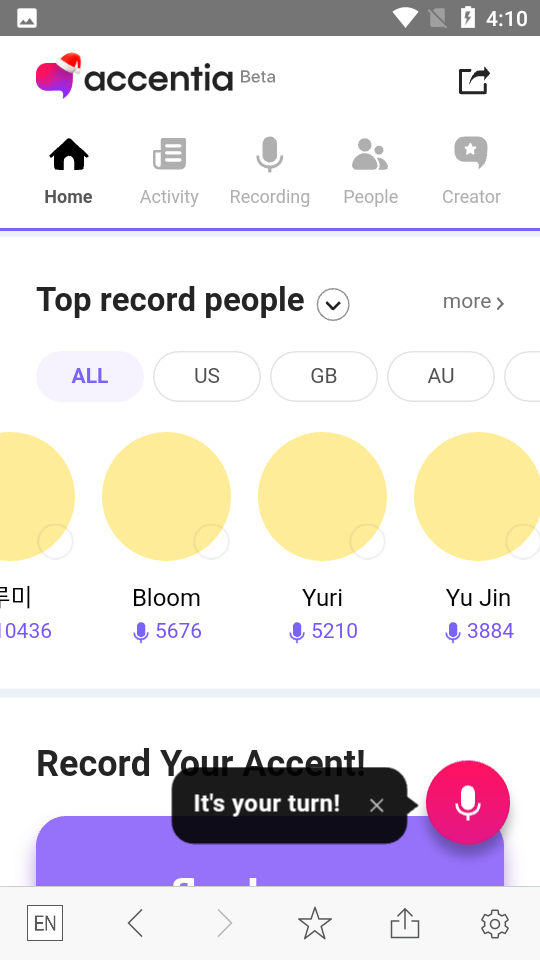540x960 pixels.
Task: Select the name Yu Jin
Action: pos(478,598)
